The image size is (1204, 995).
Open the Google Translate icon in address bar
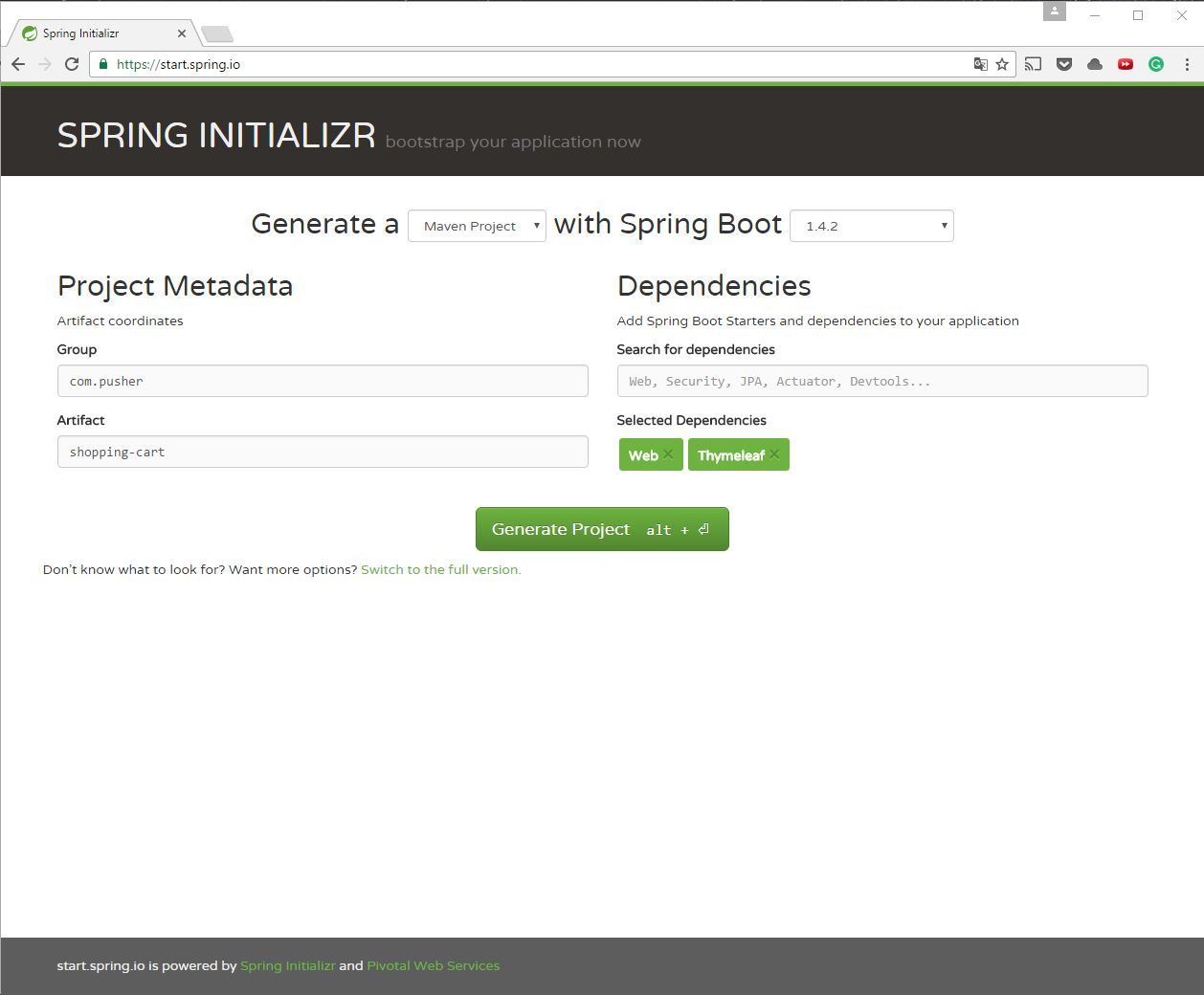pyautogui.click(x=980, y=64)
